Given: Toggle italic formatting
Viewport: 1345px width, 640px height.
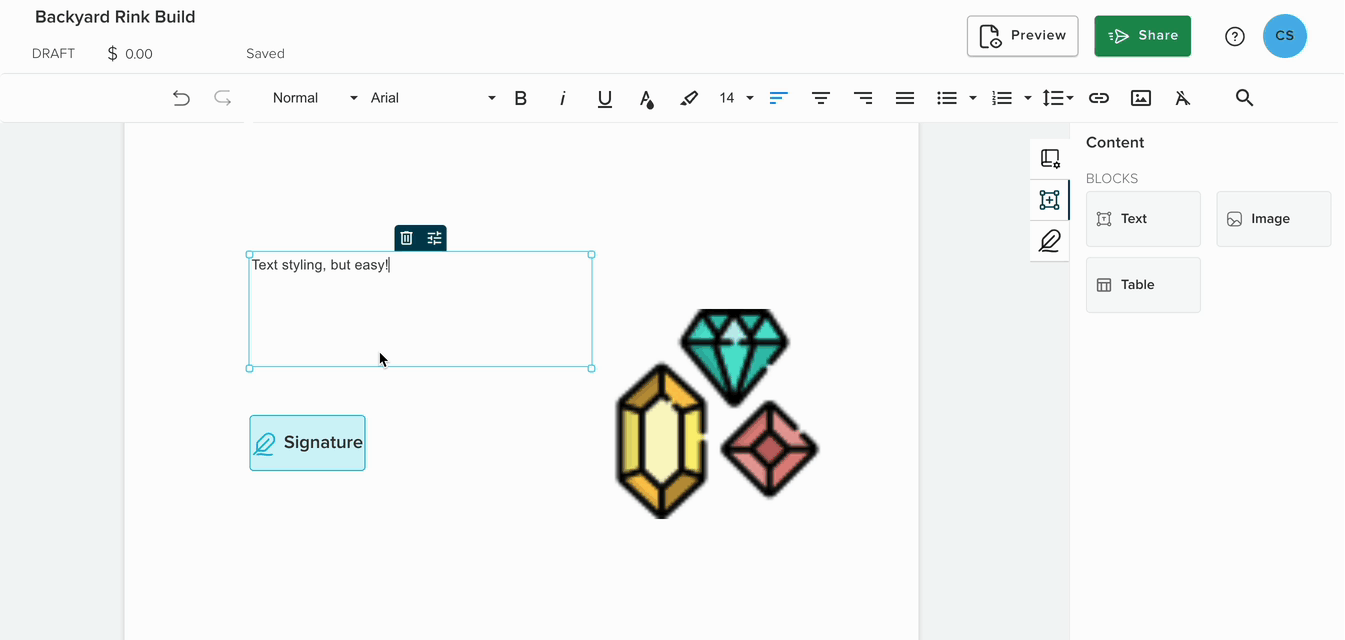Looking at the screenshot, I should tap(563, 98).
